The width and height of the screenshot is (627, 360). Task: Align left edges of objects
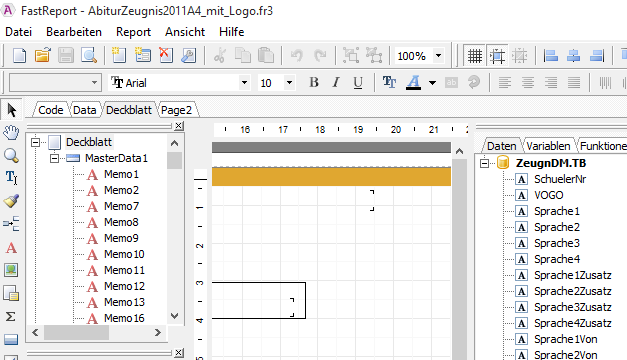click(551, 56)
